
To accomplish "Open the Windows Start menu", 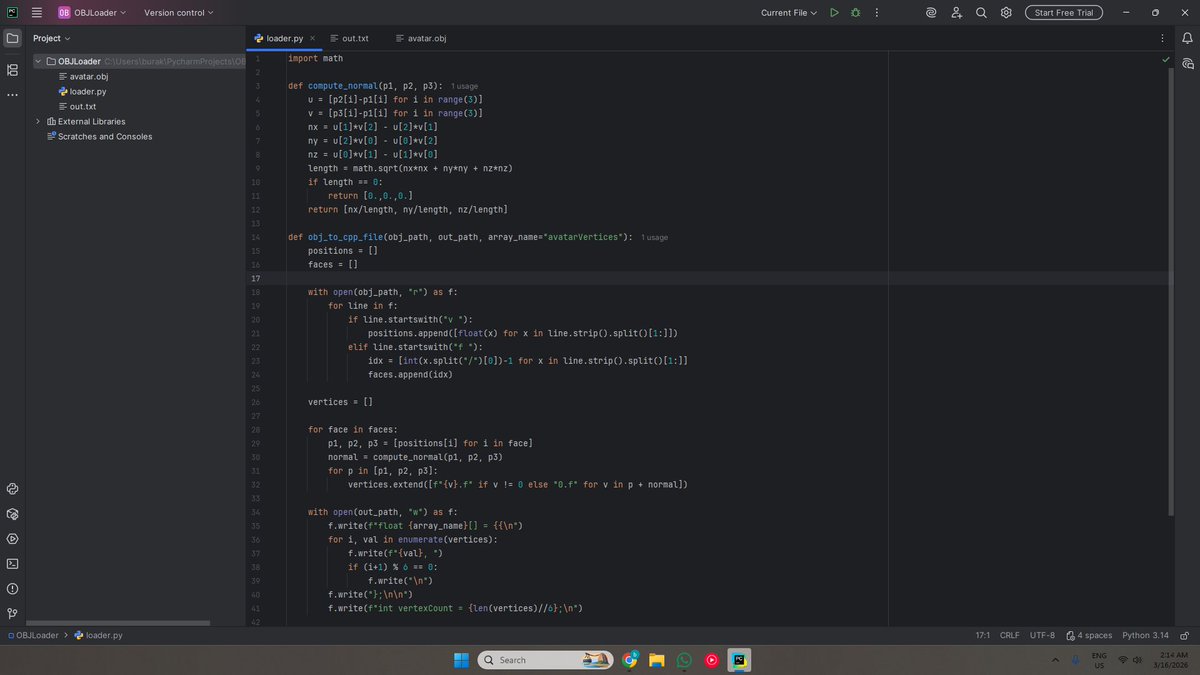I will (461, 660).
